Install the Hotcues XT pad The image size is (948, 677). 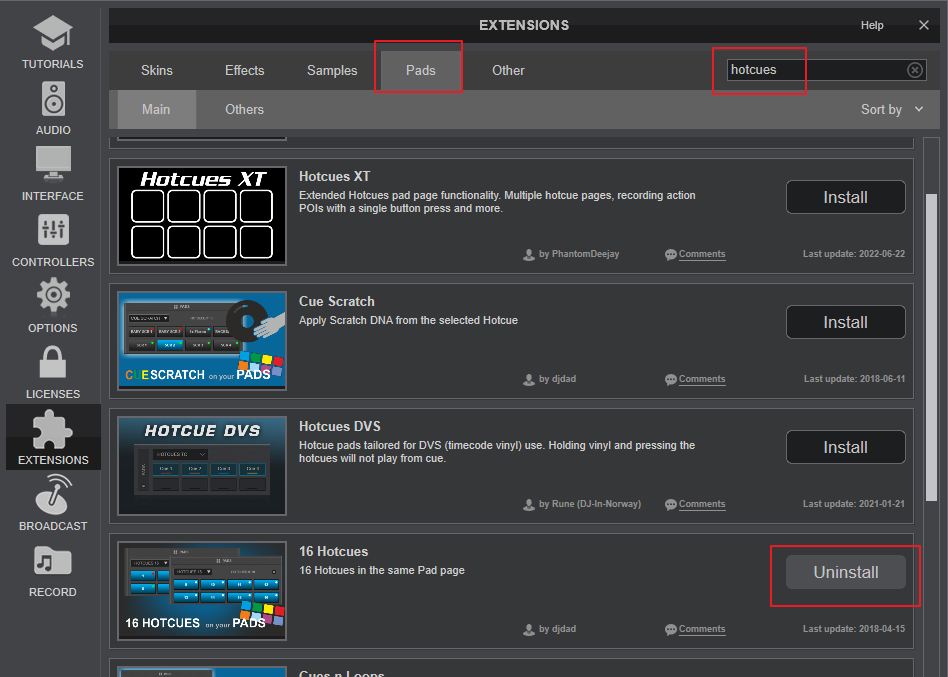pos(845,197)
